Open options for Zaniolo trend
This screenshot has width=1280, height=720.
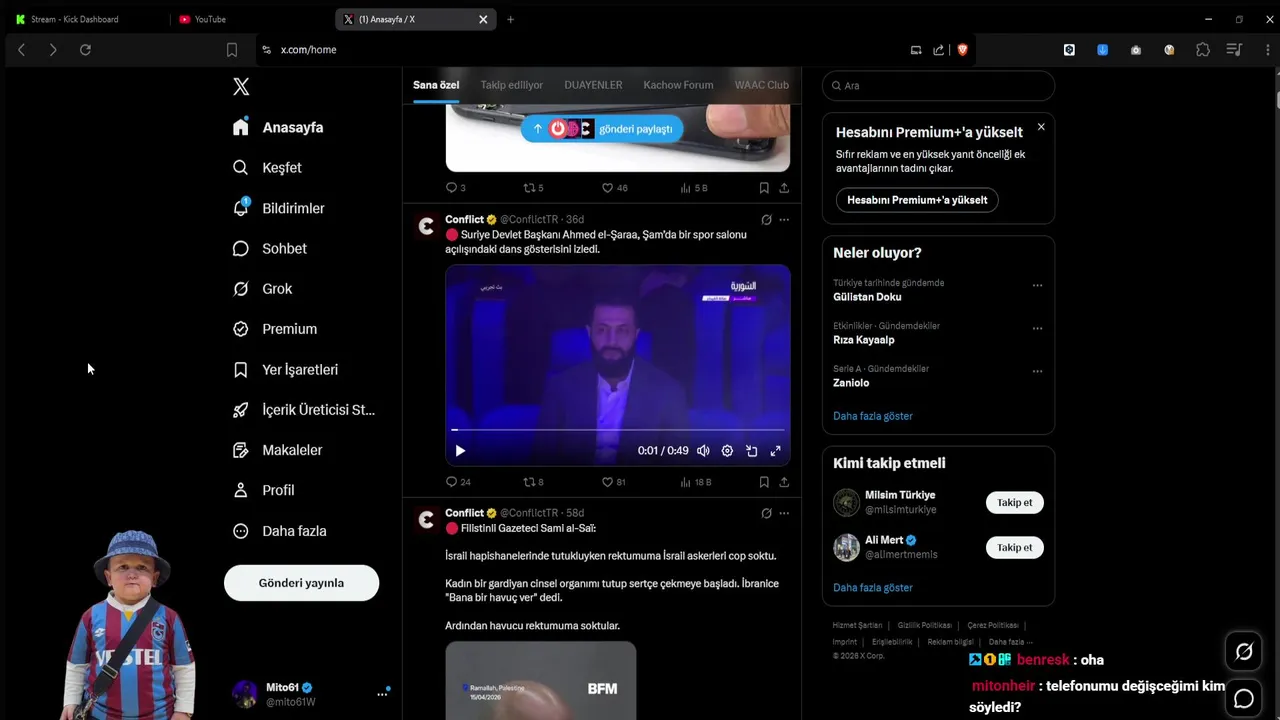1037,372
